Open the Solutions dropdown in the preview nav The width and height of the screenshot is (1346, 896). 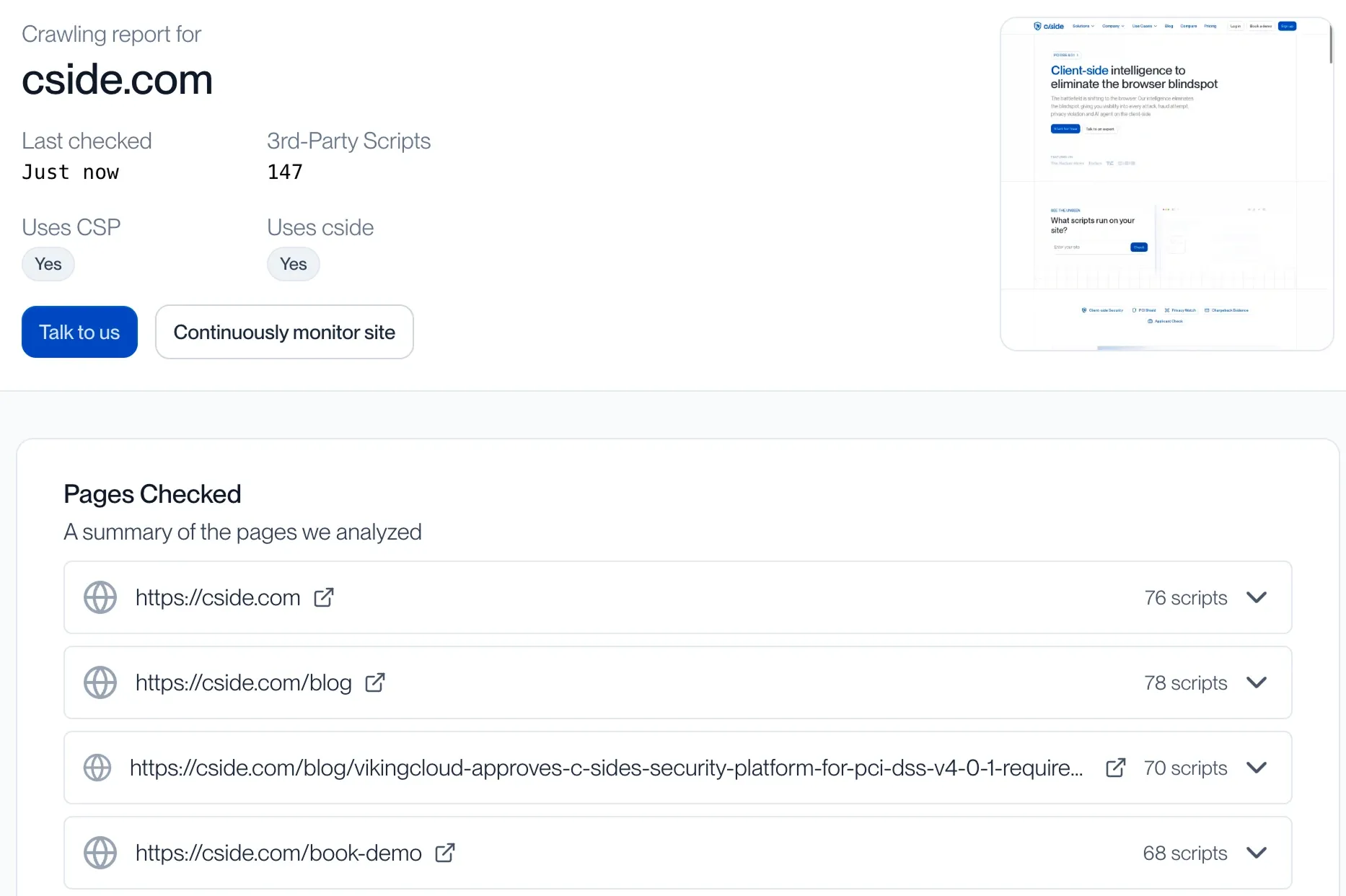1083,26
